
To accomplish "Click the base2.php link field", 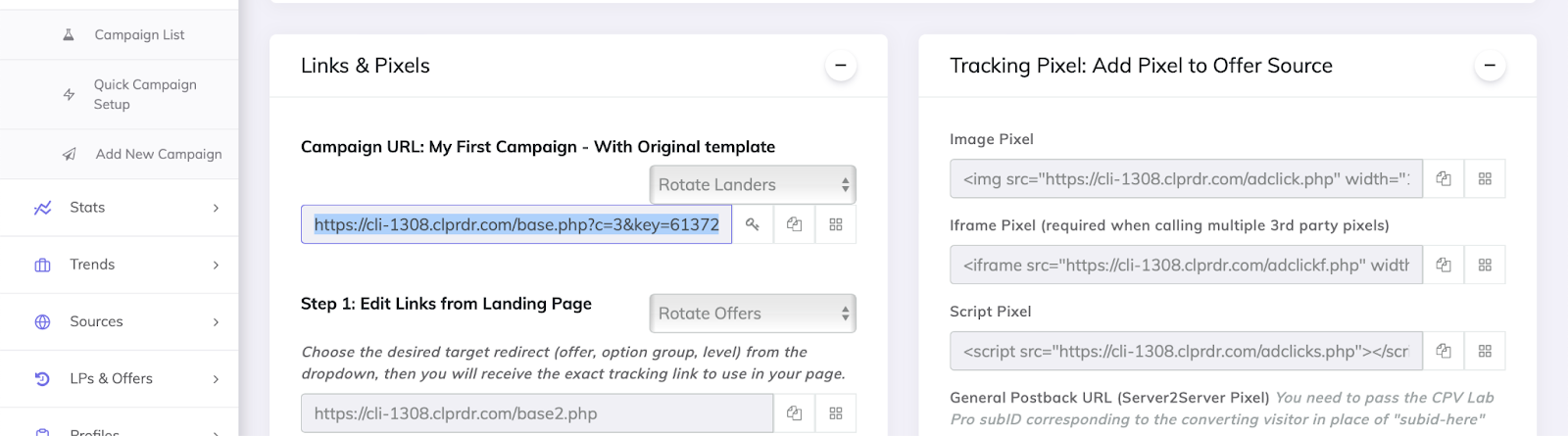I will pyautogui.click(x=537, y=413).
